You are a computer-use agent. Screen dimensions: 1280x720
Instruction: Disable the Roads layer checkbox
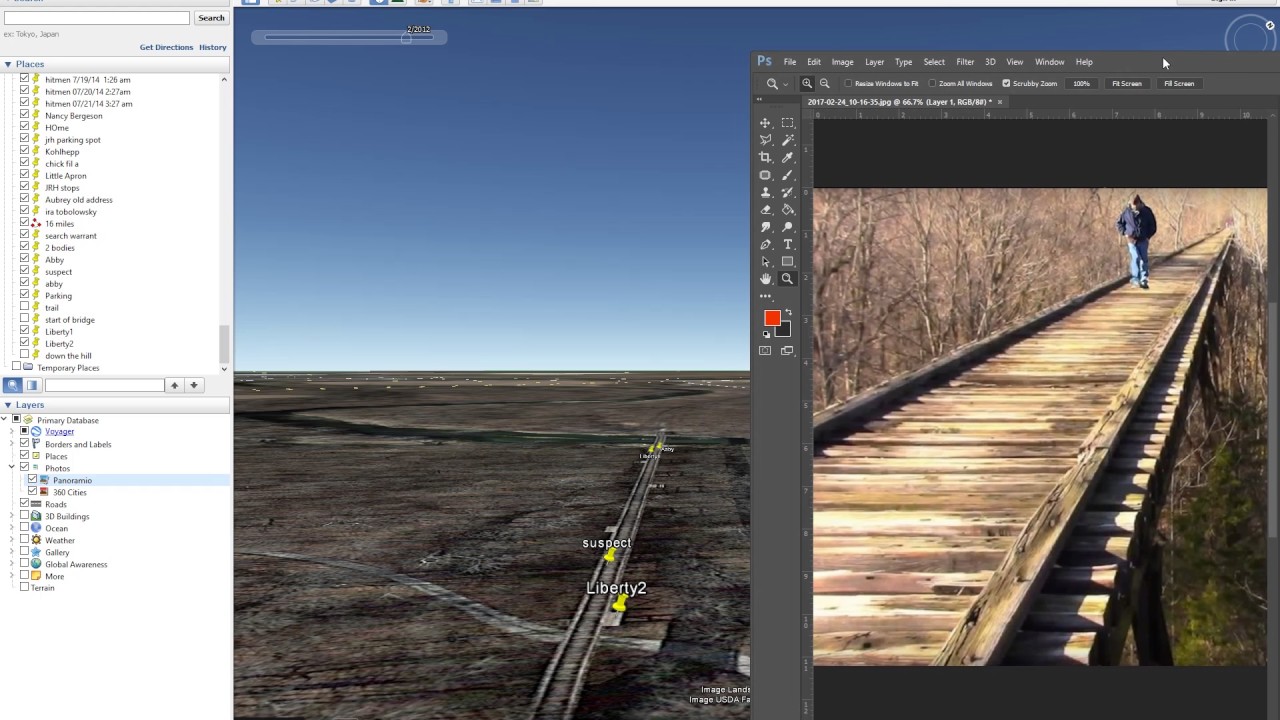click(x=24, y=504)
